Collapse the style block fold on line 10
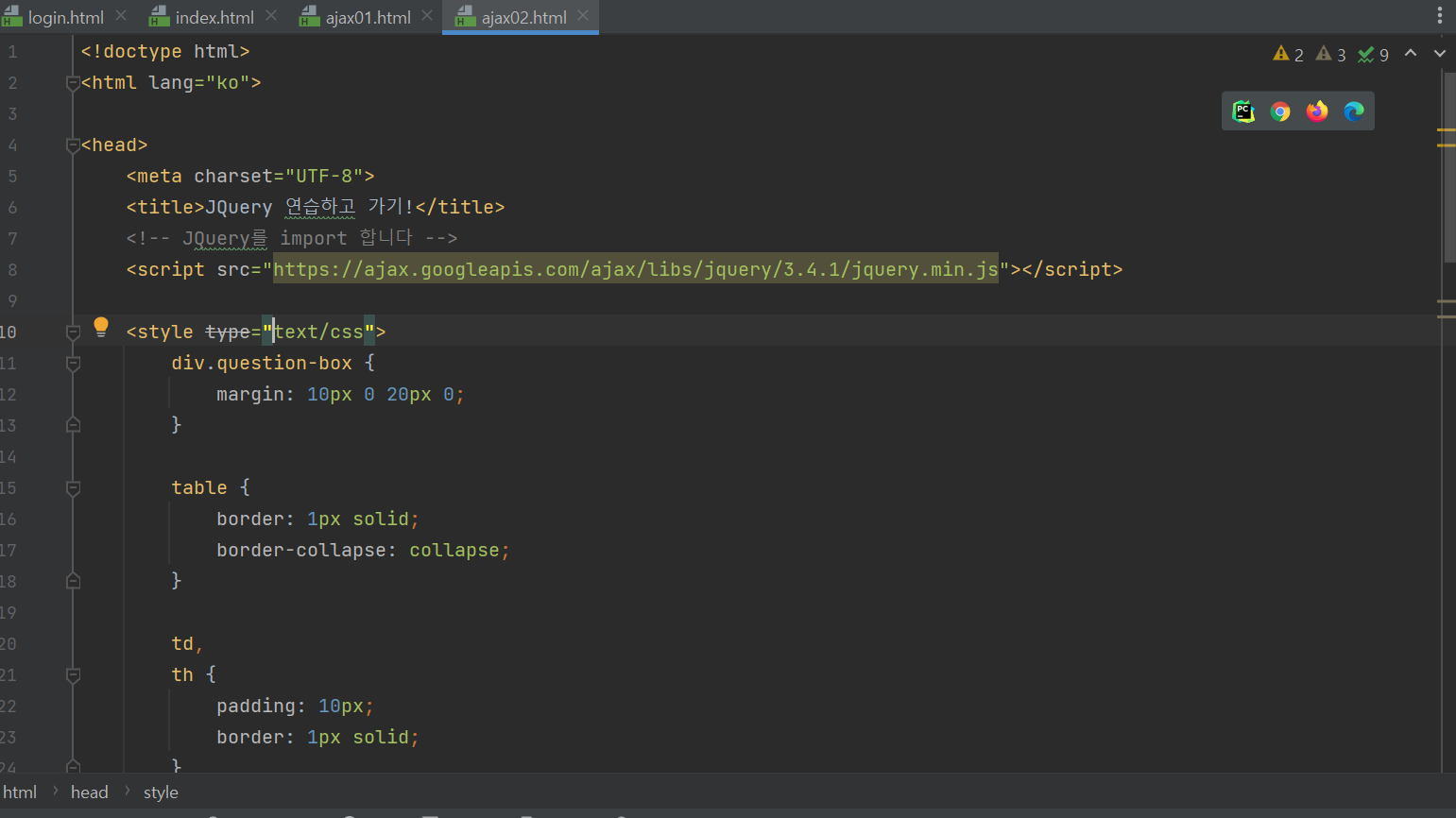Screen dimensions: 1456x818 click(x=73, y=332)
